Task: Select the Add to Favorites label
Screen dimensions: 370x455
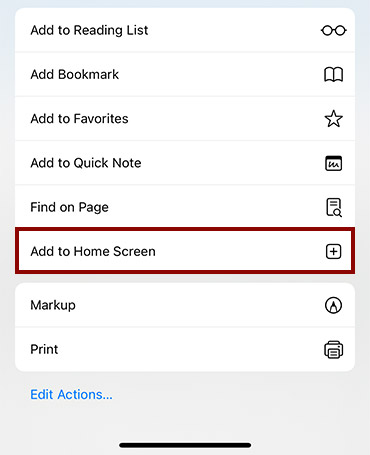Action: coord(79,119)
